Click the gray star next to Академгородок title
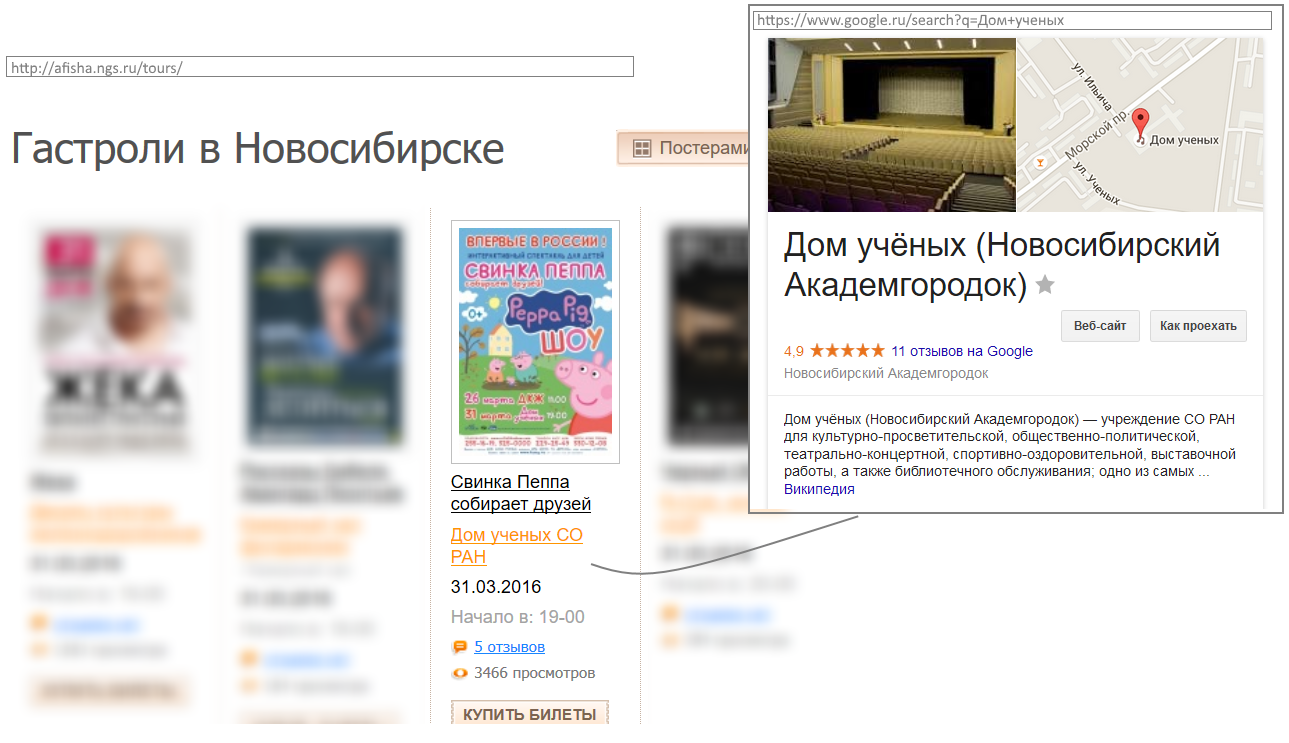1289x743 pixels. coord(1045,286)
